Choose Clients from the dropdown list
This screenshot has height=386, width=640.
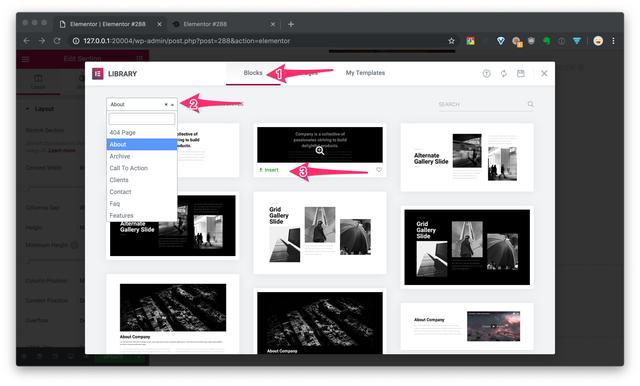point(142,180)
